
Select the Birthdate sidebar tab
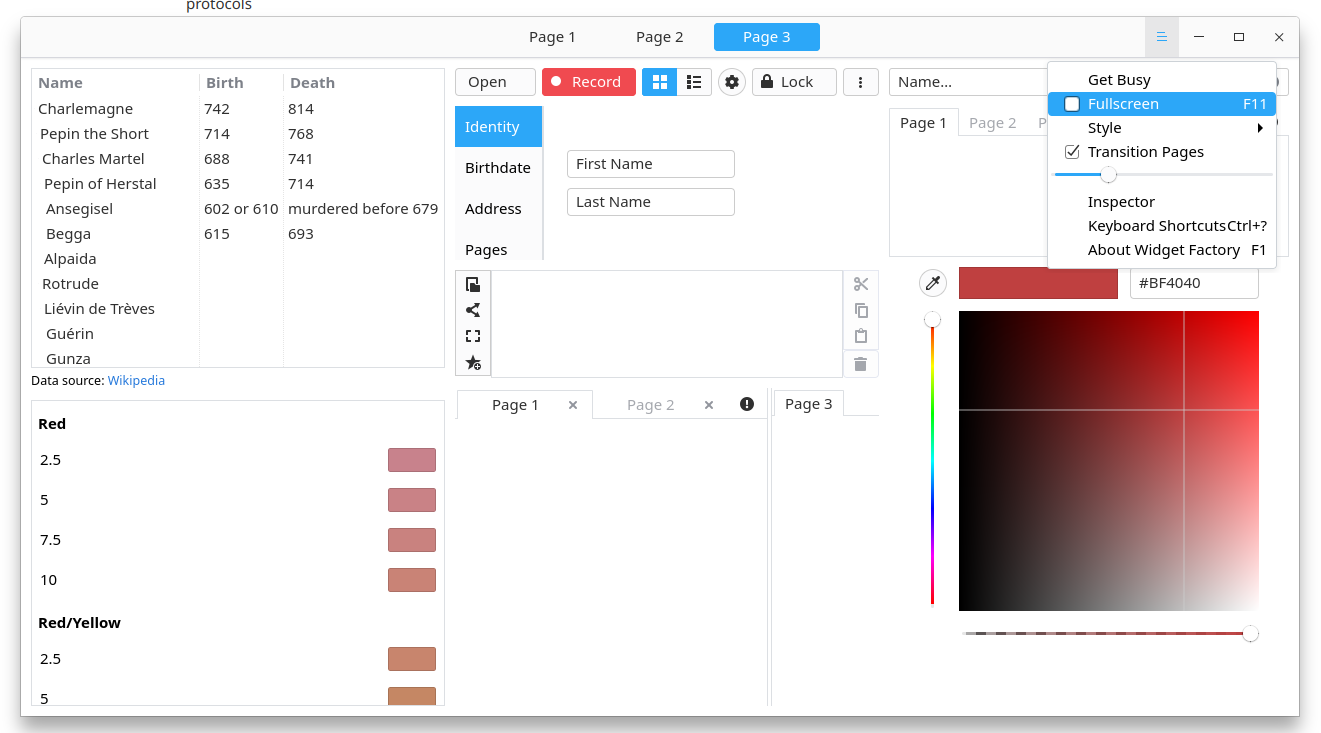click(498, 168)
